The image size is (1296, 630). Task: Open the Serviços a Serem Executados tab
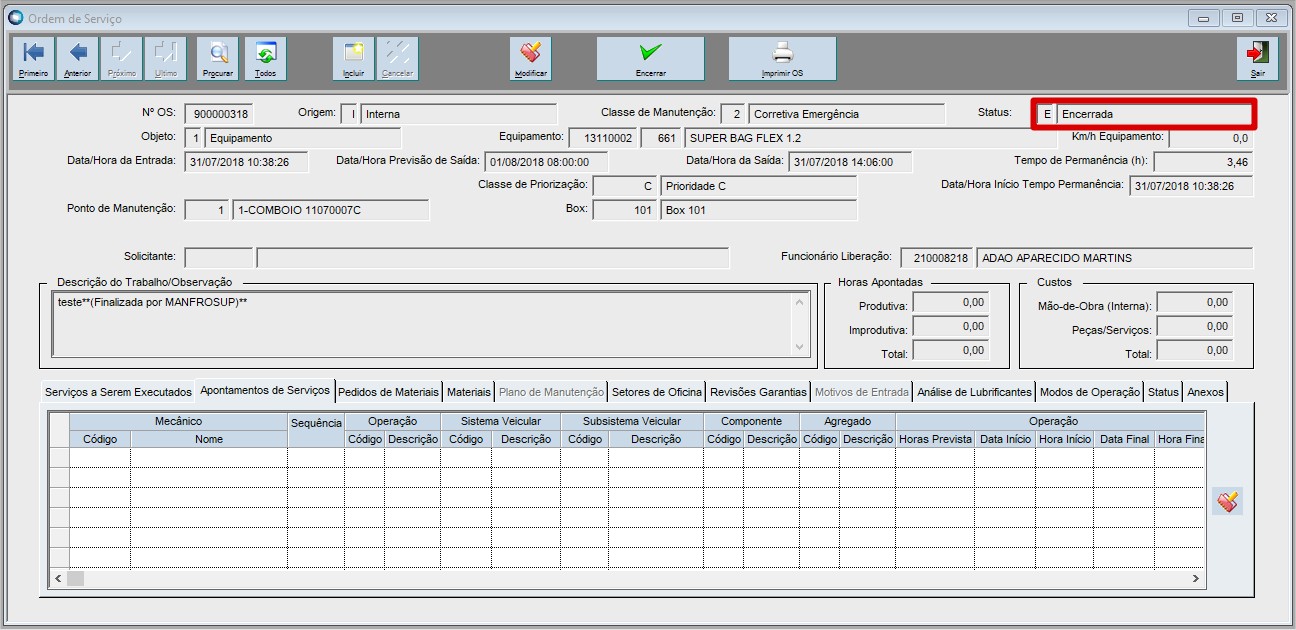tap(118, 392)
